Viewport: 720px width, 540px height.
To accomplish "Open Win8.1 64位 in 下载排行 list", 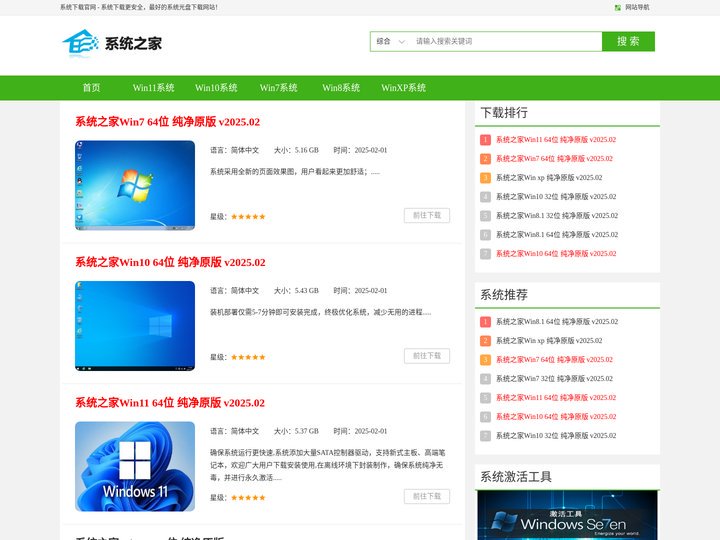I will point(557,235).
